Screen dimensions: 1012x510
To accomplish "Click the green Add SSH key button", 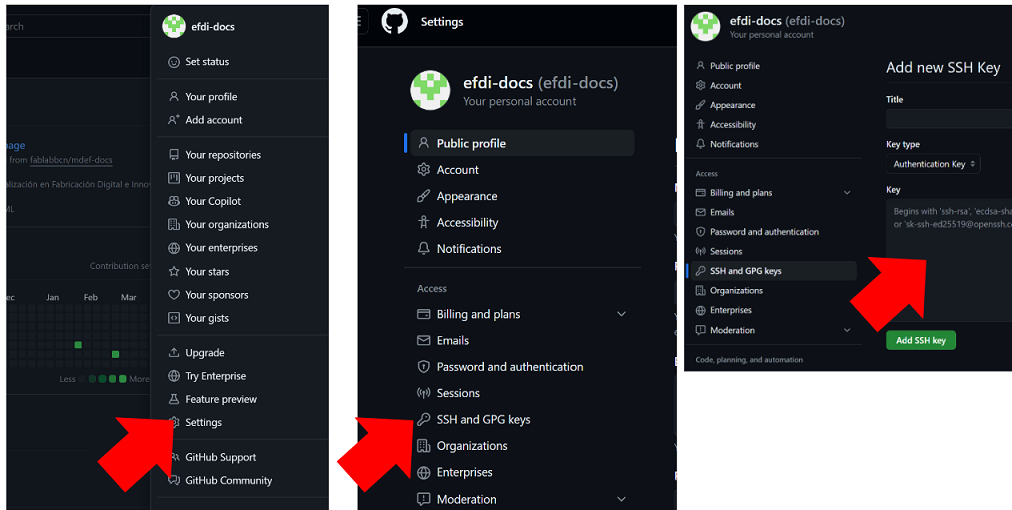I will pos(921,340).
